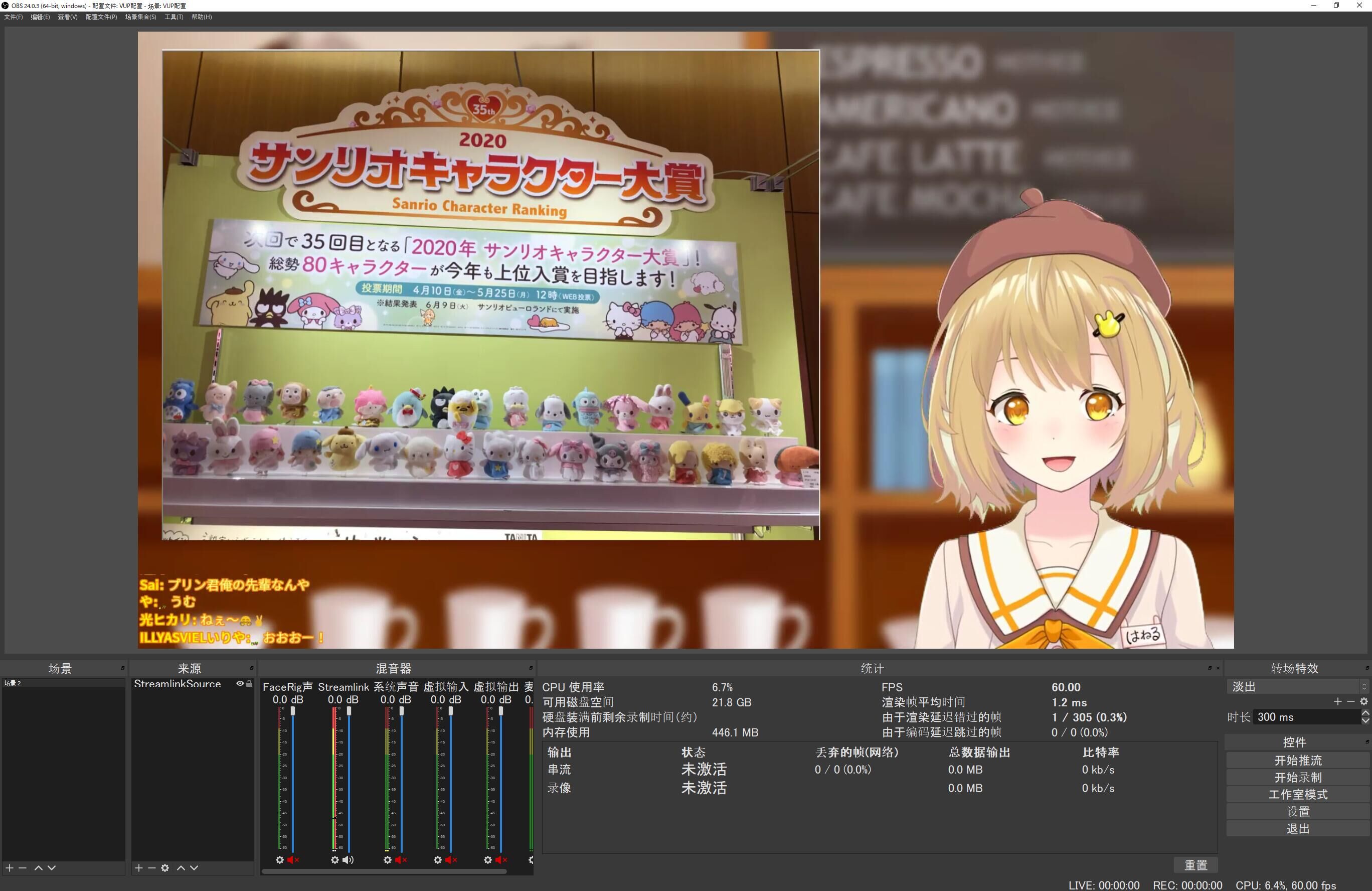The height and width of the screenshot is (891, 1372).
Task: Mute the Streamlink audio channel
Action: click(348, 860)
